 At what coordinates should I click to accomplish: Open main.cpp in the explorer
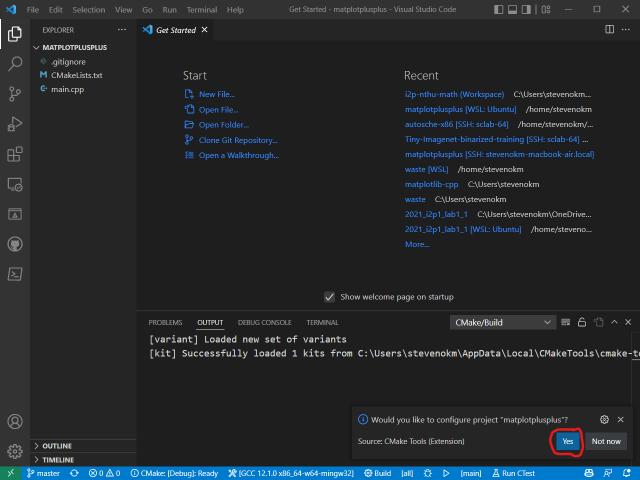click(x=67, y=89)
